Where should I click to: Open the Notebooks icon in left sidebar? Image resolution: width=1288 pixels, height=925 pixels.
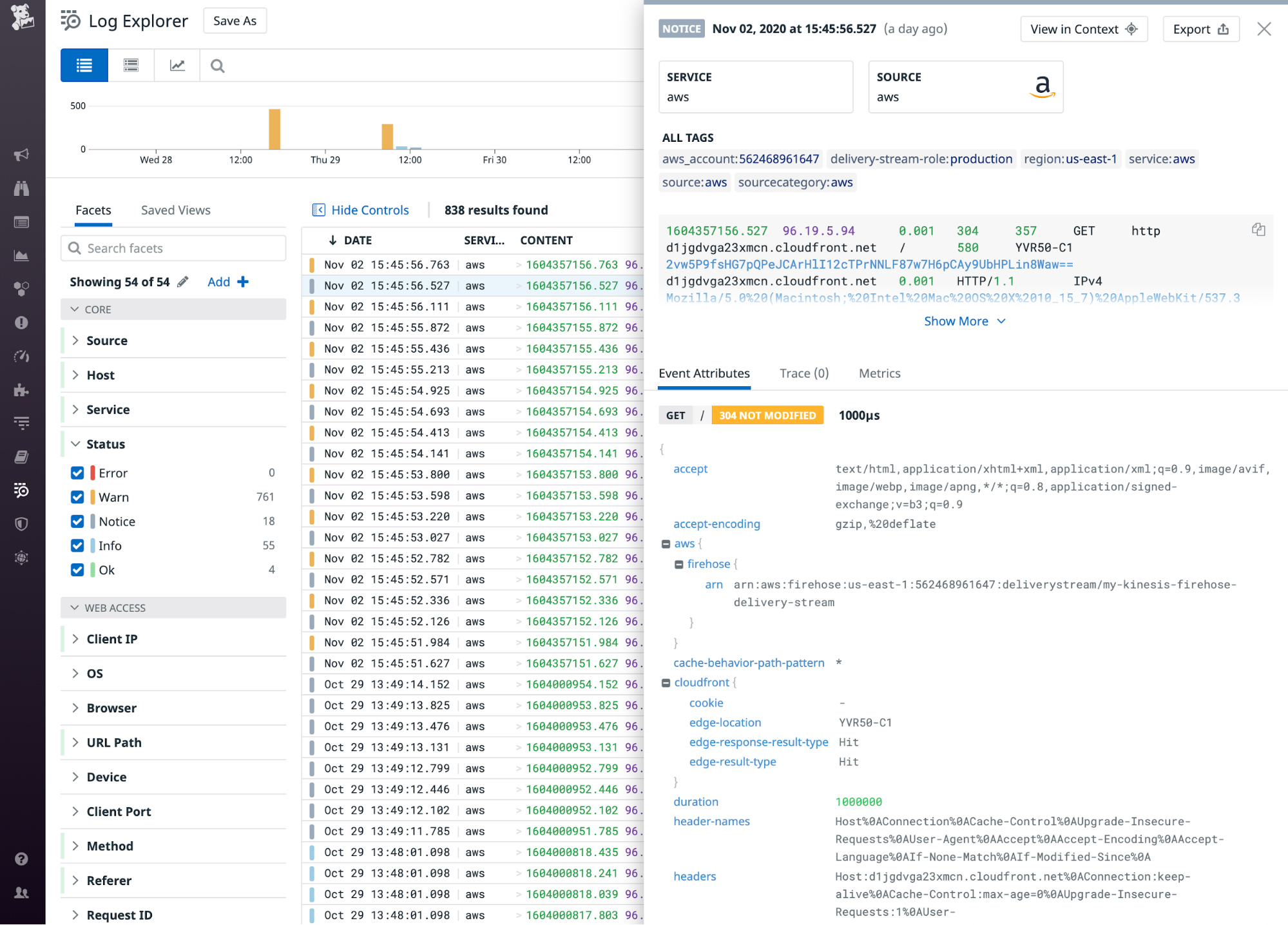tap(21, 456)
